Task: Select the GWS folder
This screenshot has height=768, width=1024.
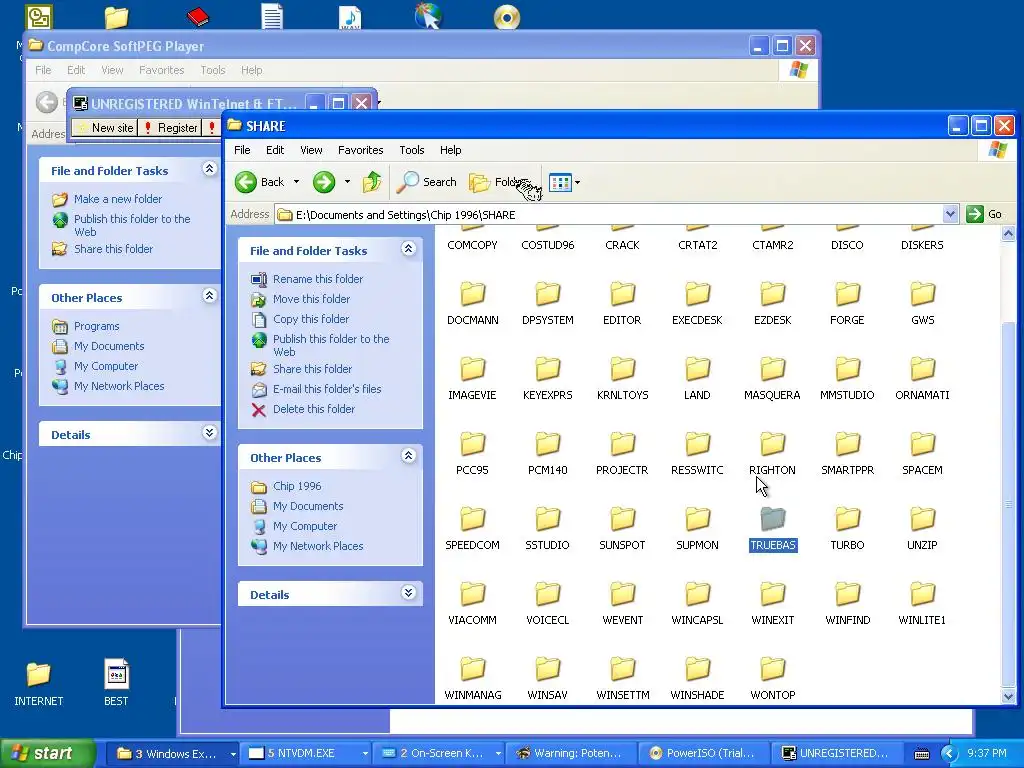Action: pyautogui.click(x=922, y=304)
